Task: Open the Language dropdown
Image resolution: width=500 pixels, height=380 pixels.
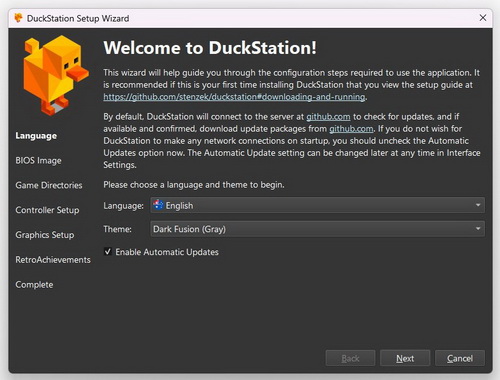Action: (317, 205)
